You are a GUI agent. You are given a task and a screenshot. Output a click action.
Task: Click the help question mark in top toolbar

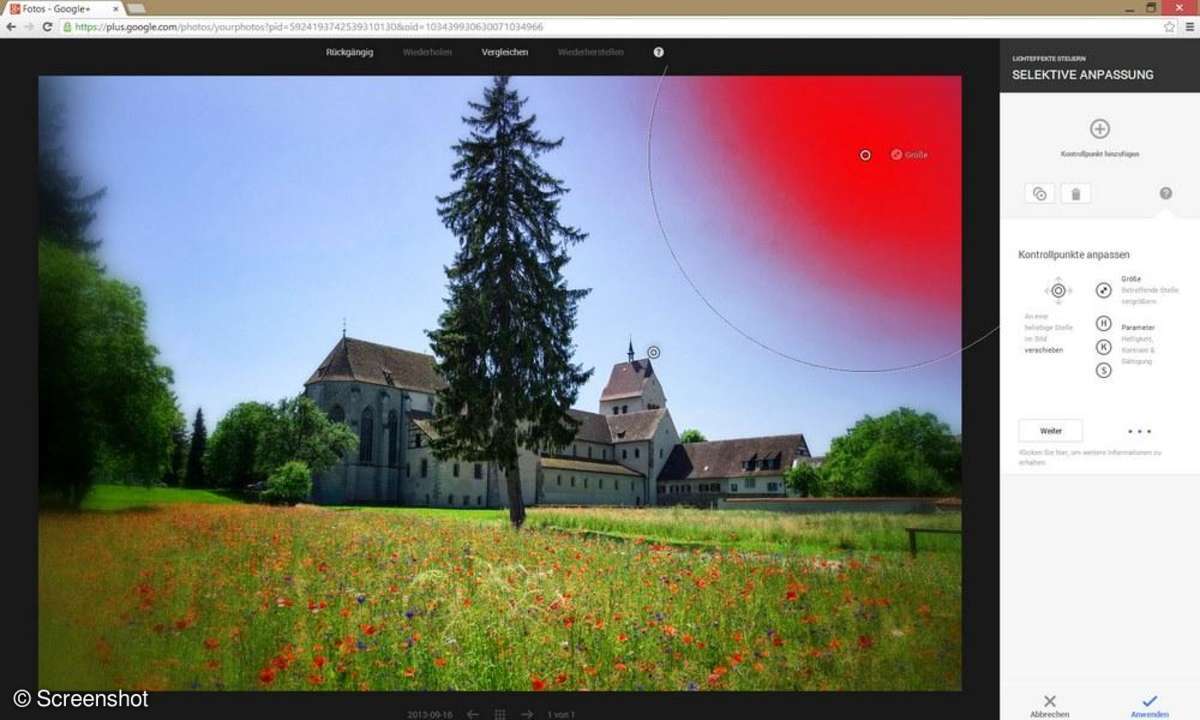[658, 52]
